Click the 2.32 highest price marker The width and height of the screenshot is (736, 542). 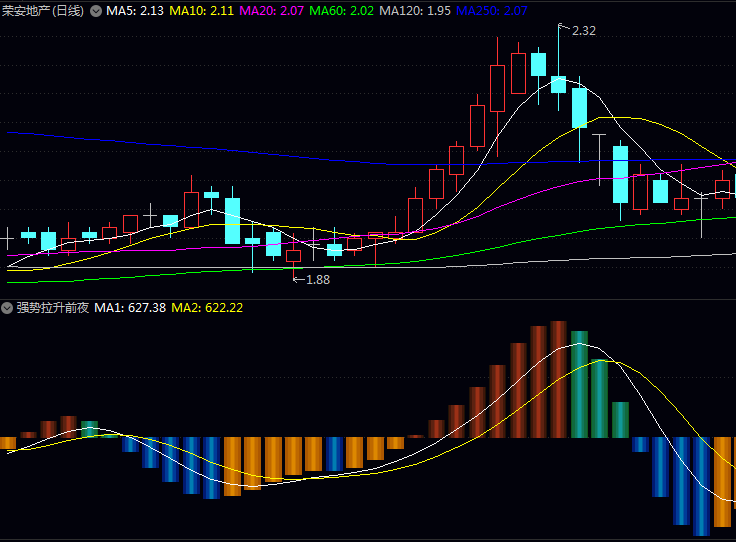pos(584,31)
